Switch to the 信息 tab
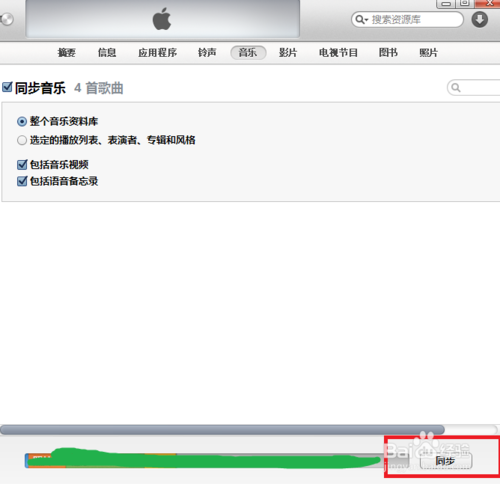Screen dimensions: 500x484 (107, 53)
